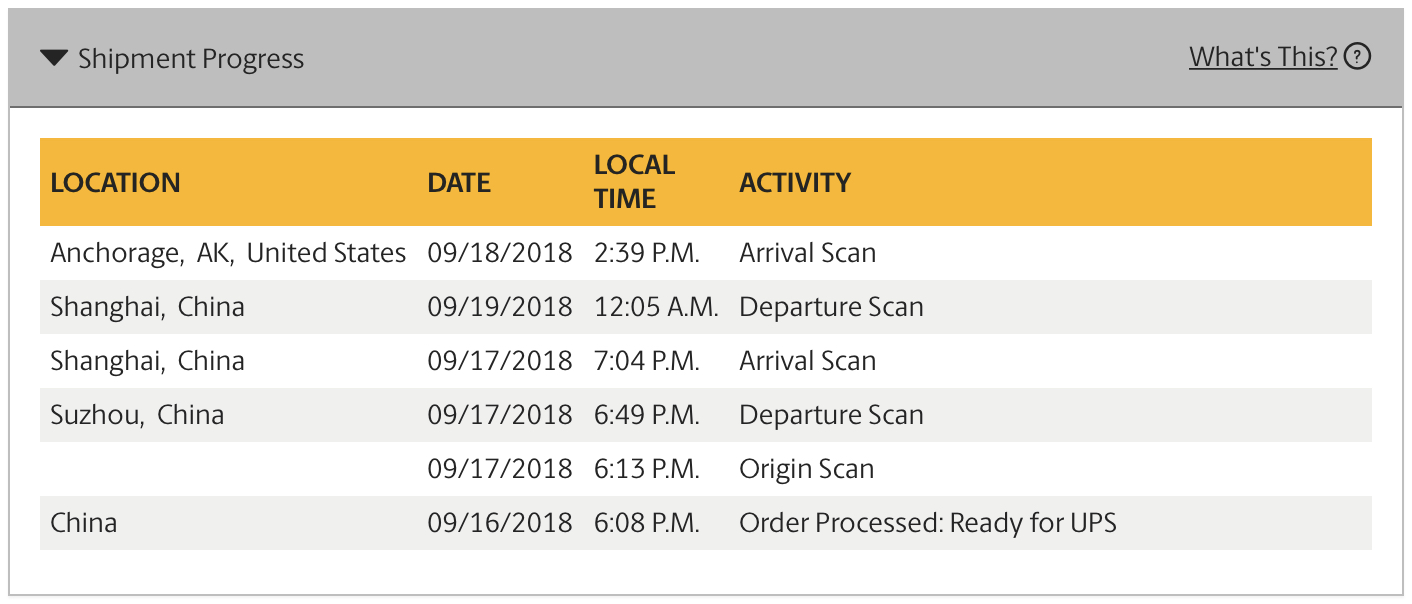Image resolution: width=1412 pixels, height=604 pixels.
Task: Select the ACTIVITY column header
Action: [795, 183]
